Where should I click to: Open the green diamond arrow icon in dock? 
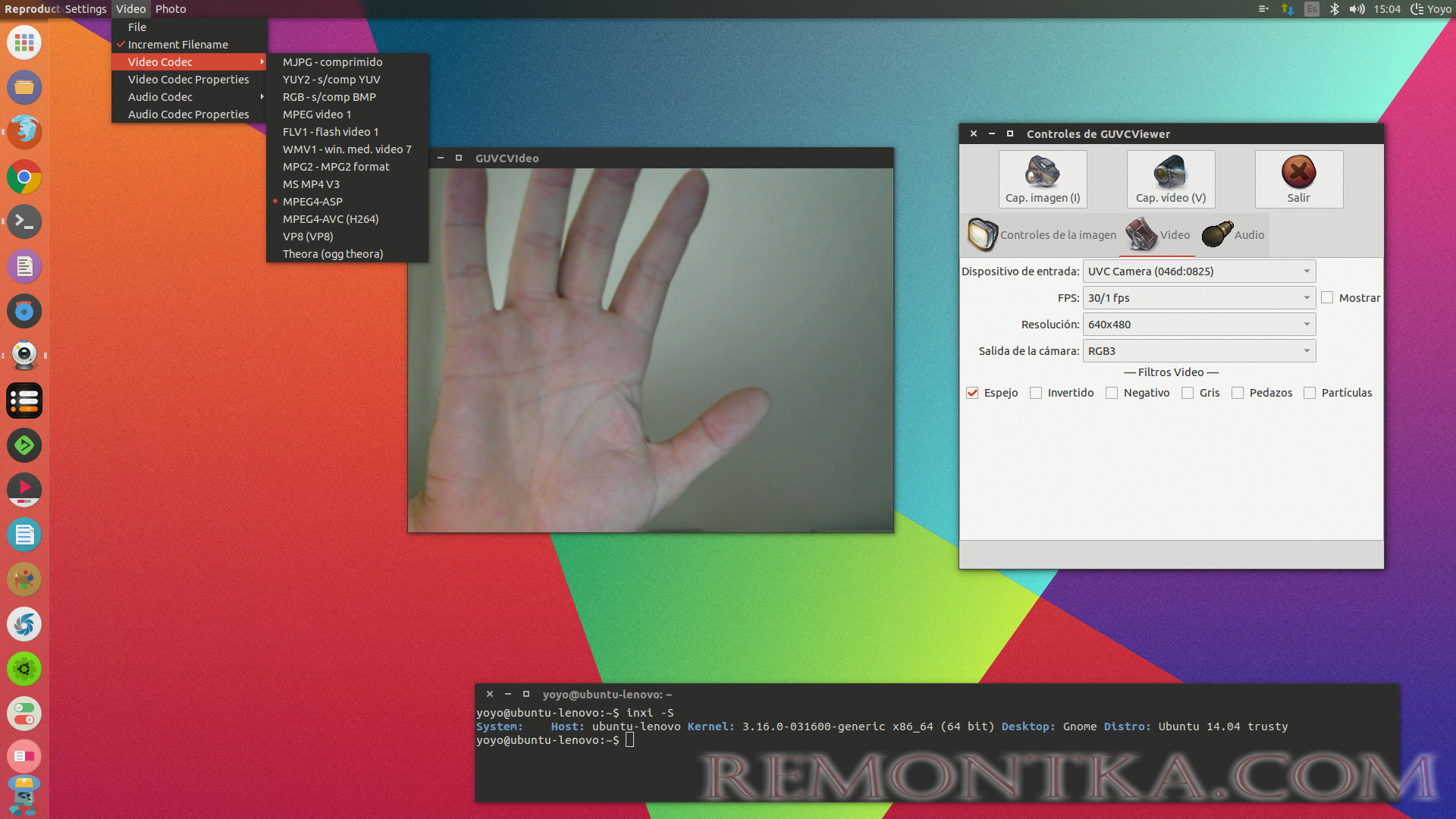(x=24, y=445)
